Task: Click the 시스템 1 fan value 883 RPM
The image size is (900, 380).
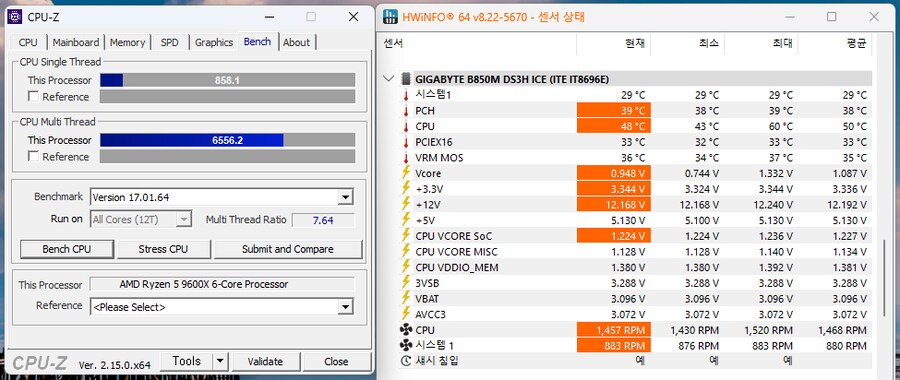Action: [x=614, y=346]
